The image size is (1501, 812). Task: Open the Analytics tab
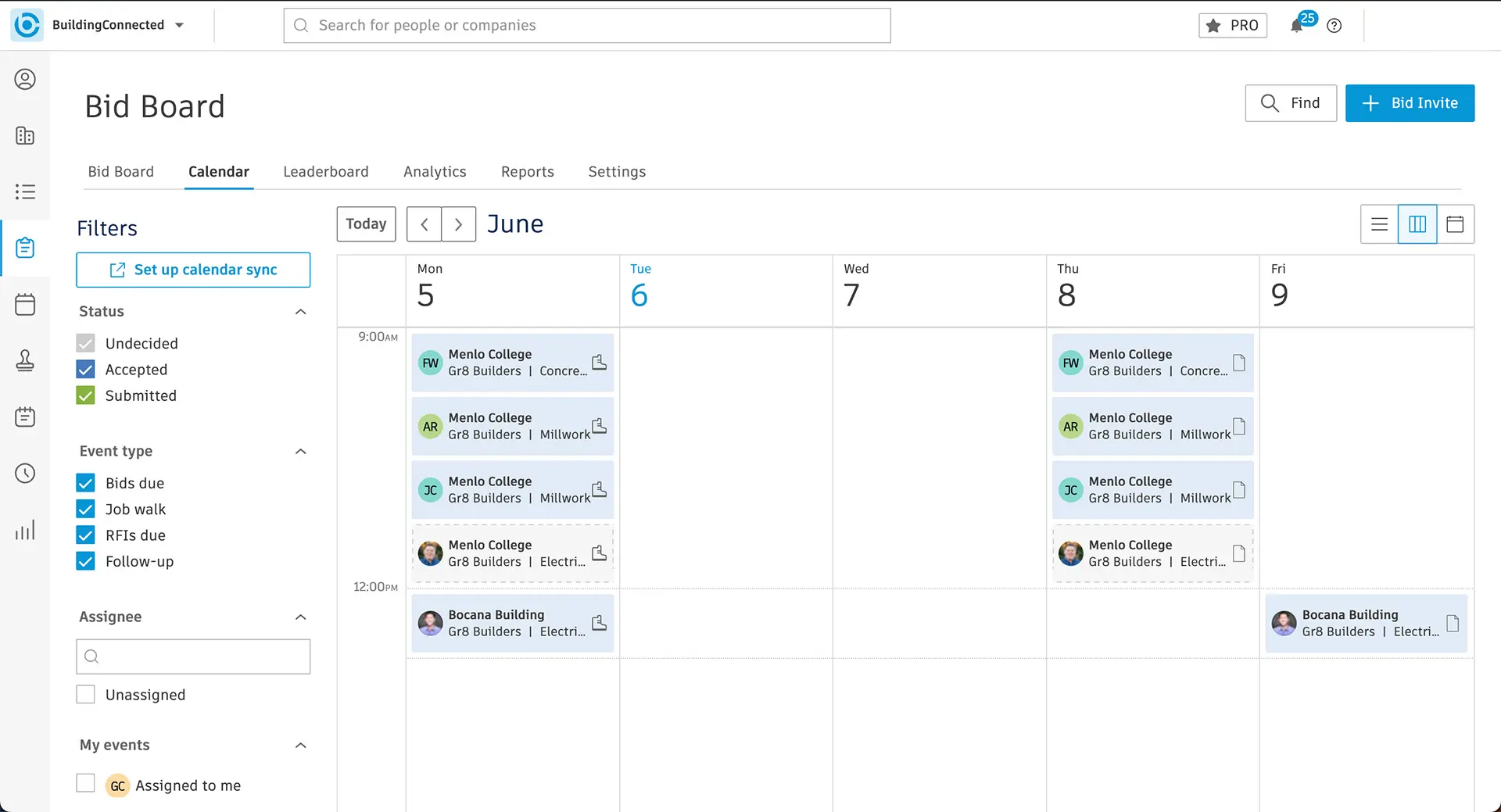(x=435, y=172)
